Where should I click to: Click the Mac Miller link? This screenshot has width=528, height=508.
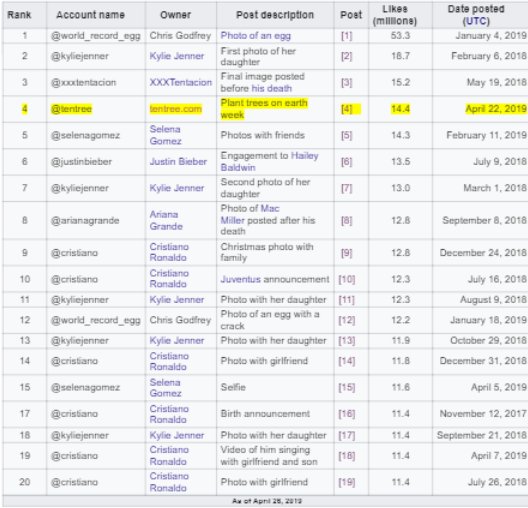pyautogui.click(x=250, y=214)
